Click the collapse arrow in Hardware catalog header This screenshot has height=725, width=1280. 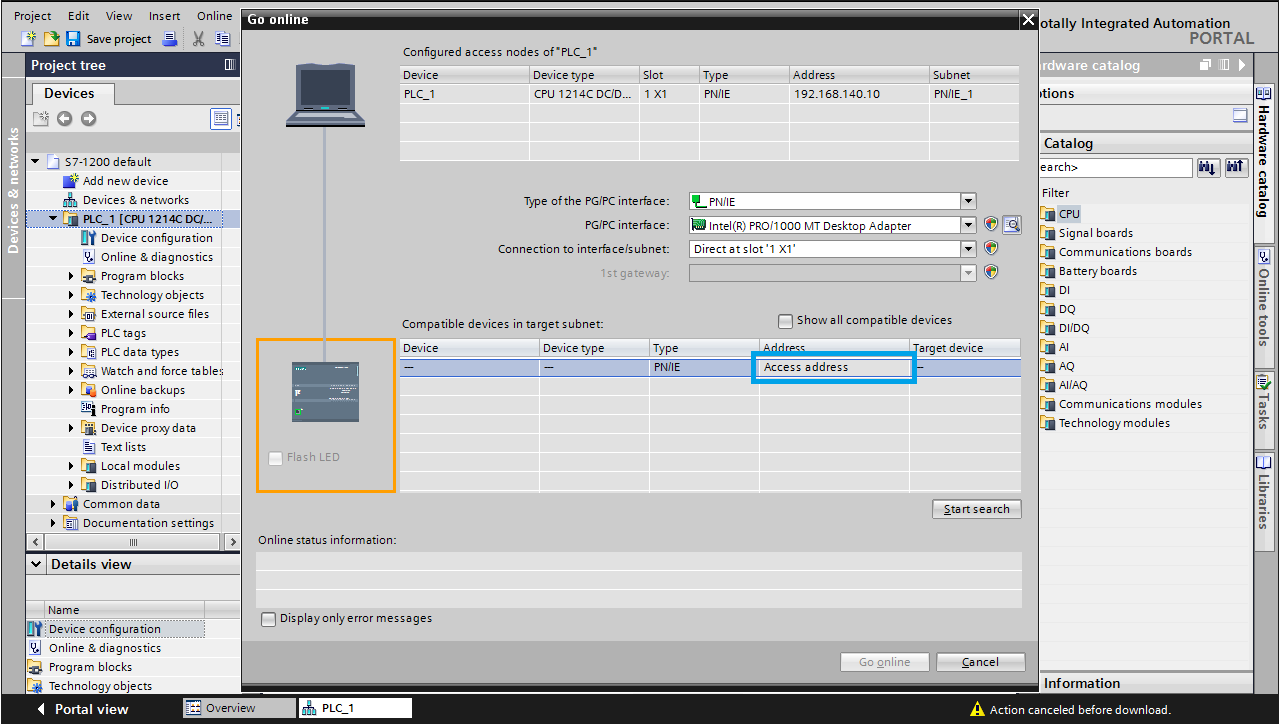[x=1242, y=65]
